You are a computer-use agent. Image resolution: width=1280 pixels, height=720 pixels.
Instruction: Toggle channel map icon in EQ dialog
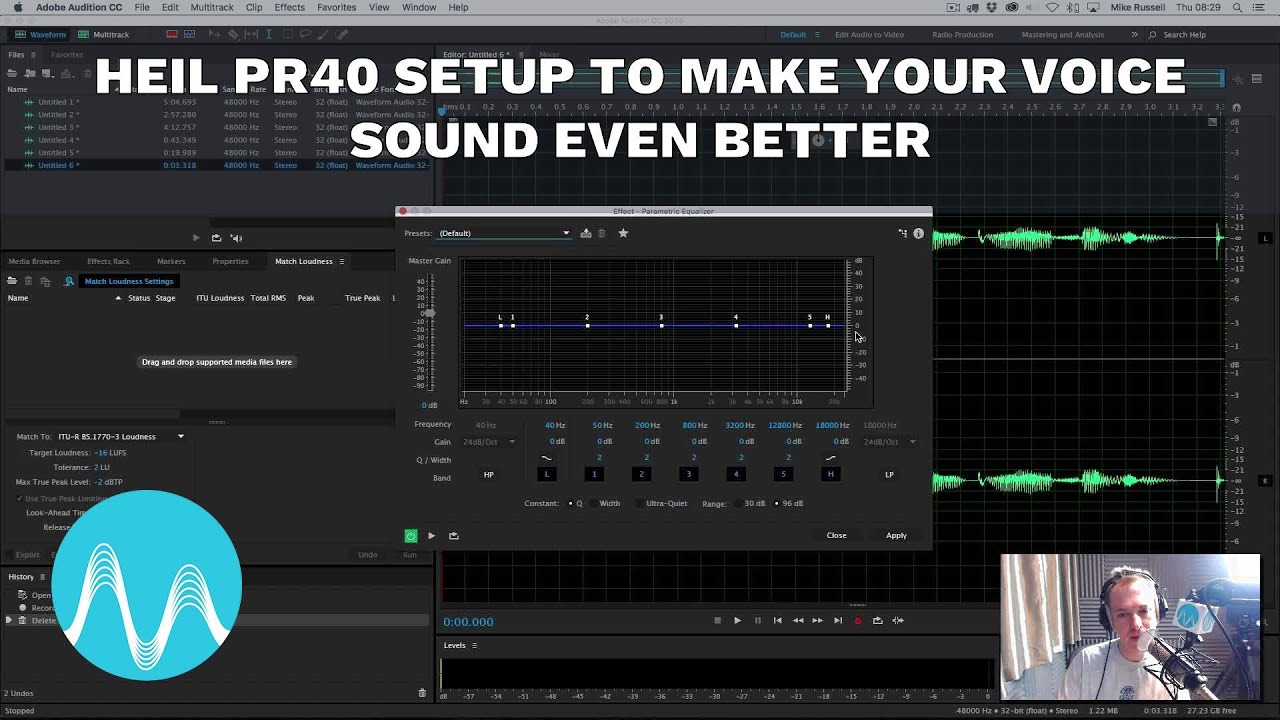point(902,233)
